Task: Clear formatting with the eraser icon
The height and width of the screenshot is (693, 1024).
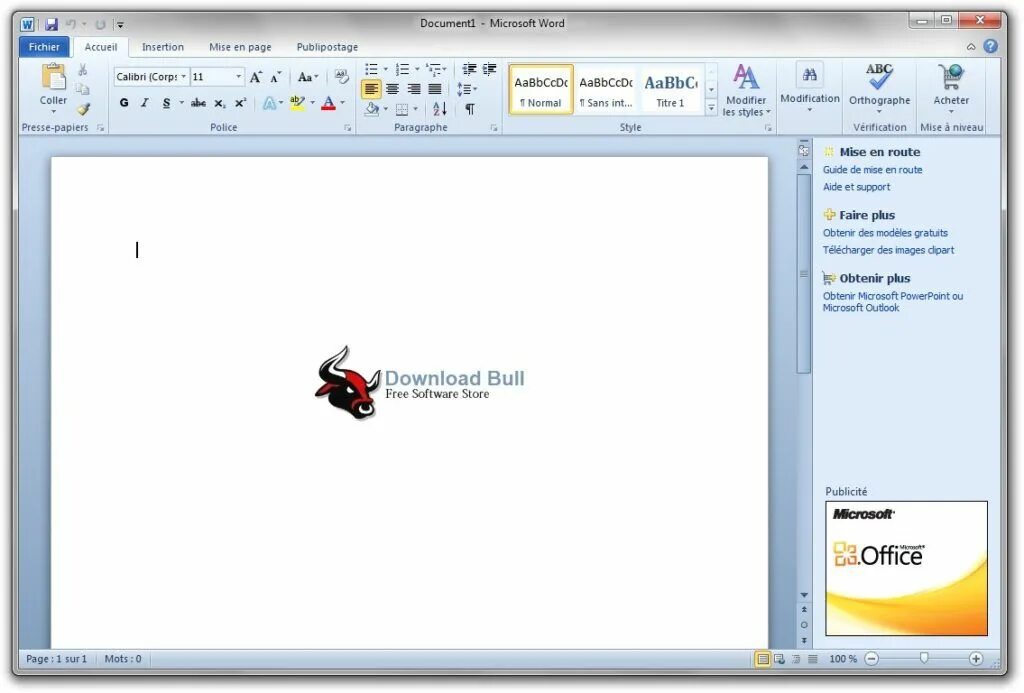Action: click(x=341, y=76)
